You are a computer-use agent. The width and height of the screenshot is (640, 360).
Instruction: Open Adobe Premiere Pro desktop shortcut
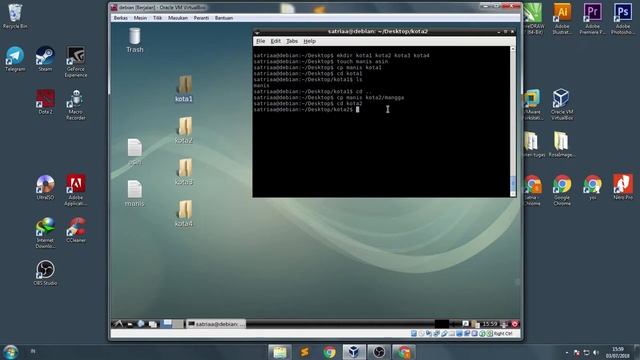pyautogui.click(x=592, y=19)
